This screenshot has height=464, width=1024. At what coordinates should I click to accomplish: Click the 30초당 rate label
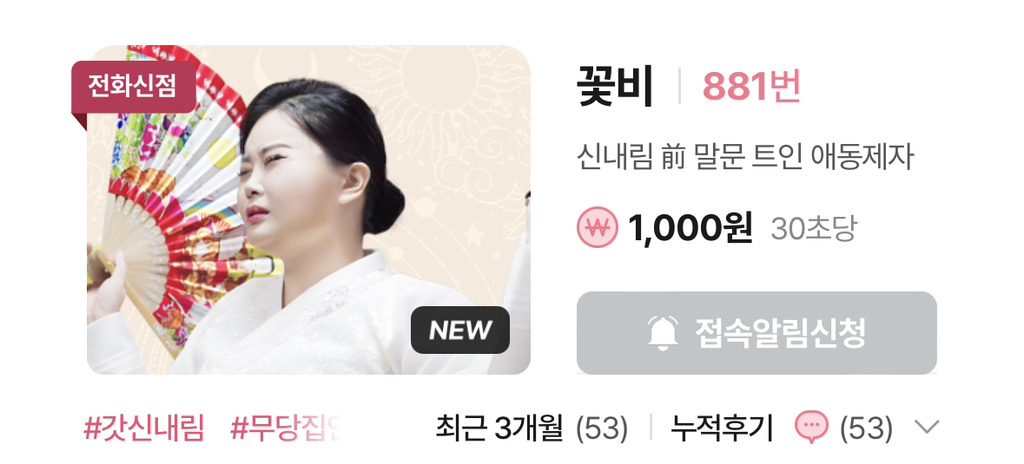(x=813, y=229)
